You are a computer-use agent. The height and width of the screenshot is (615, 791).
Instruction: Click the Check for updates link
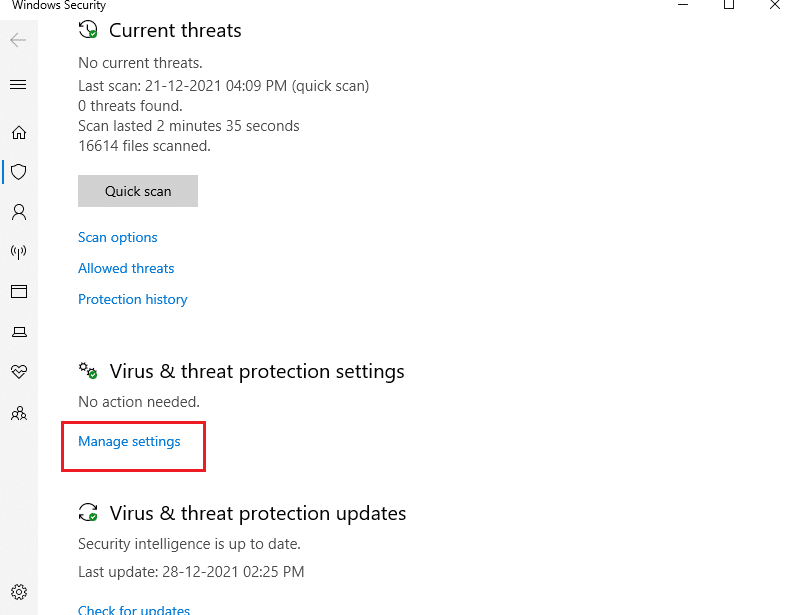click(x=134, y=608)
